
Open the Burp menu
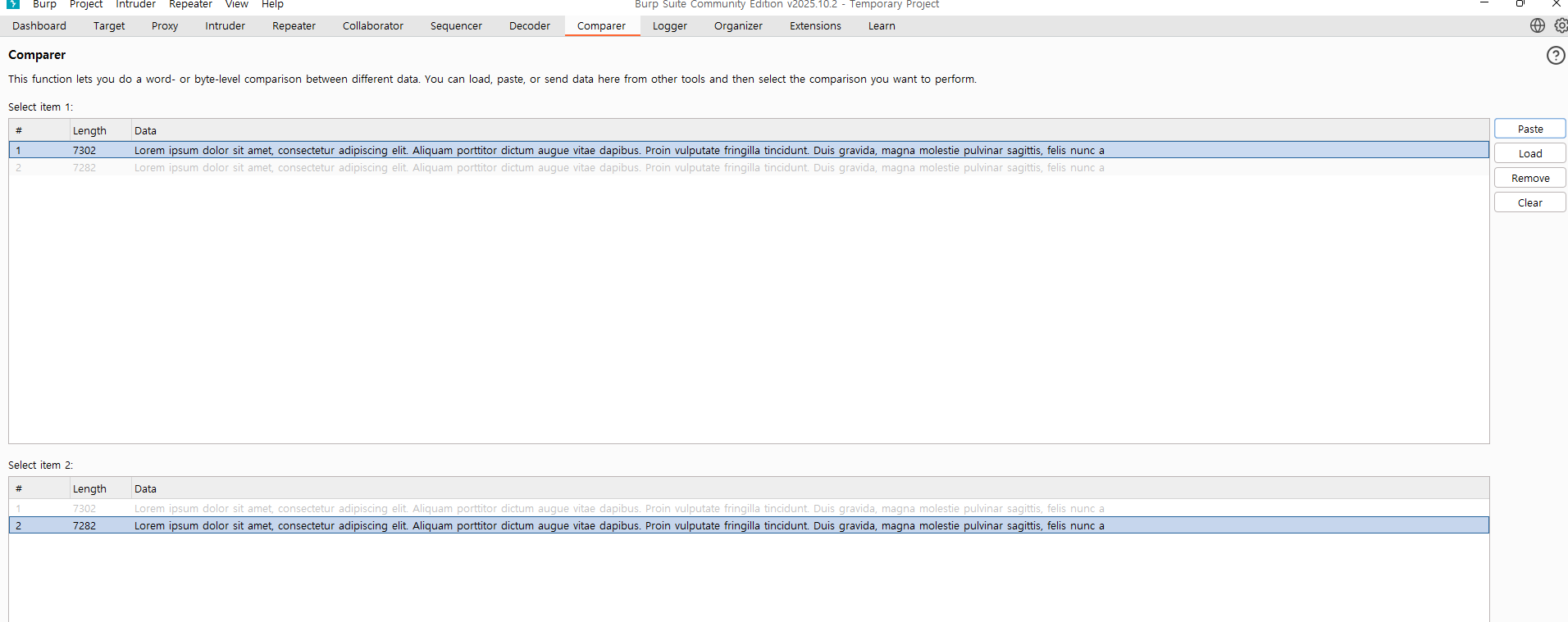click(44, 5)
